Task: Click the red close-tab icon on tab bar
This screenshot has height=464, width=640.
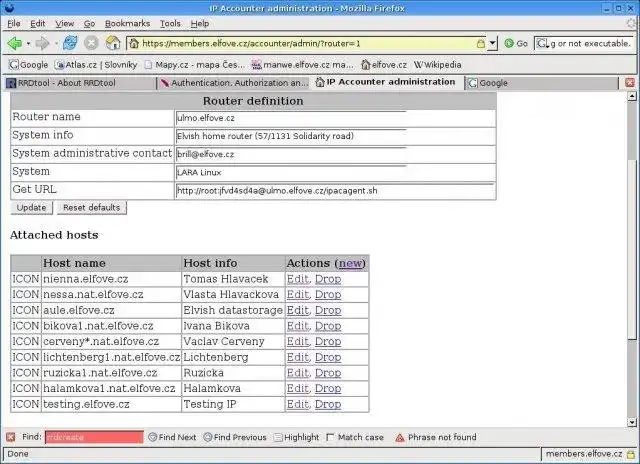Action: (630, 83)
